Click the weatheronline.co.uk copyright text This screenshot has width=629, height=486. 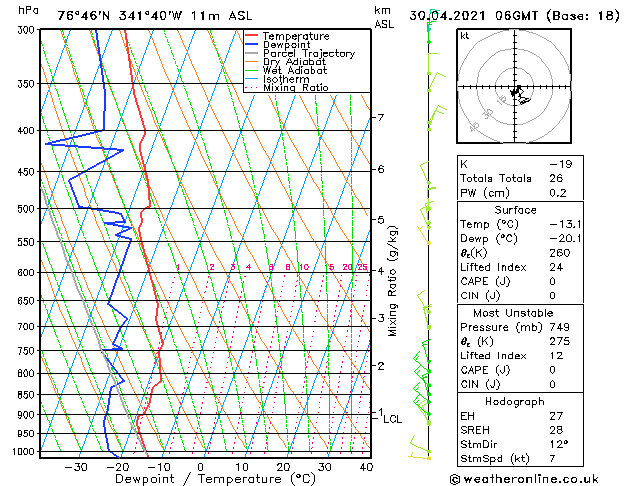point(524,479)
